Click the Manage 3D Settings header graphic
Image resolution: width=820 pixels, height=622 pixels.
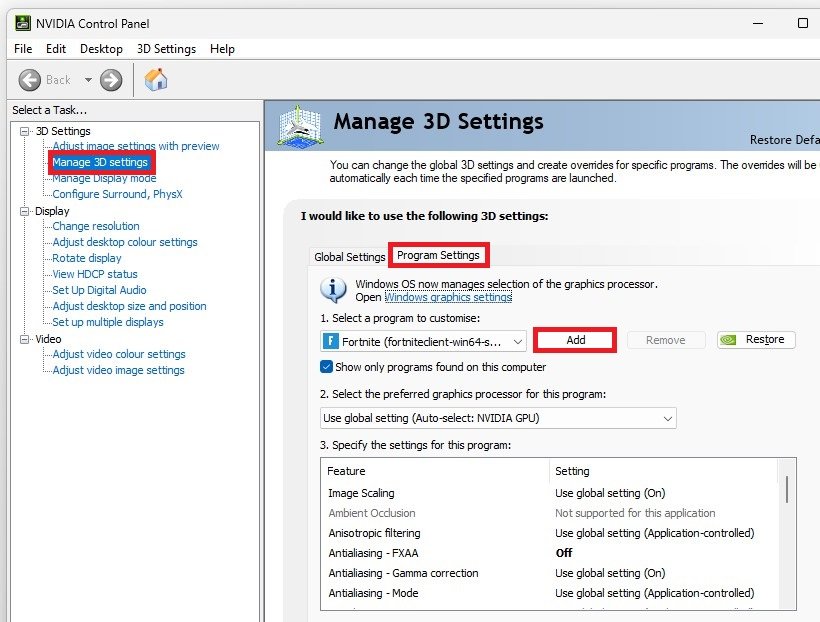(x=300, y=126)
